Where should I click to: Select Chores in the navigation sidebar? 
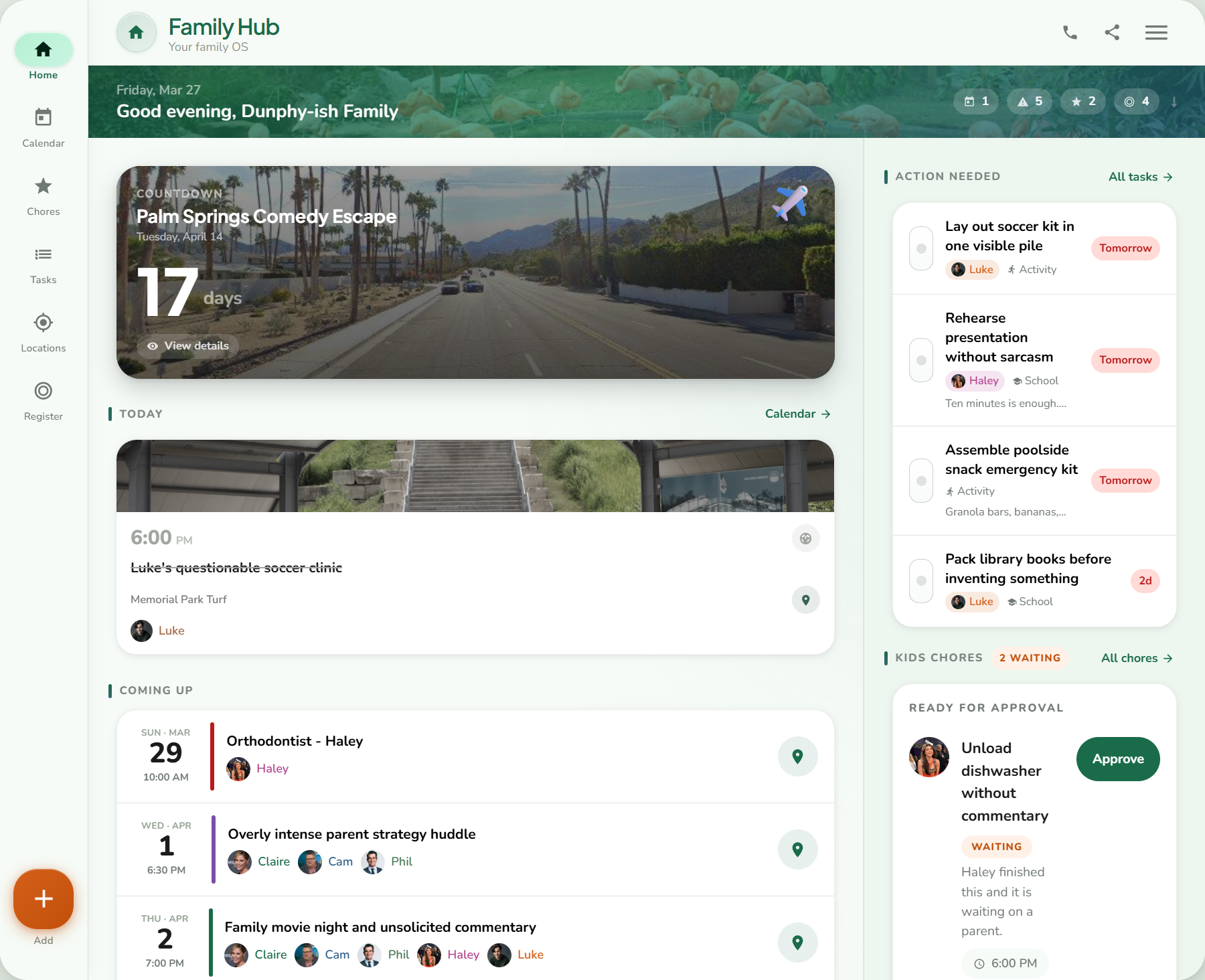44,195
